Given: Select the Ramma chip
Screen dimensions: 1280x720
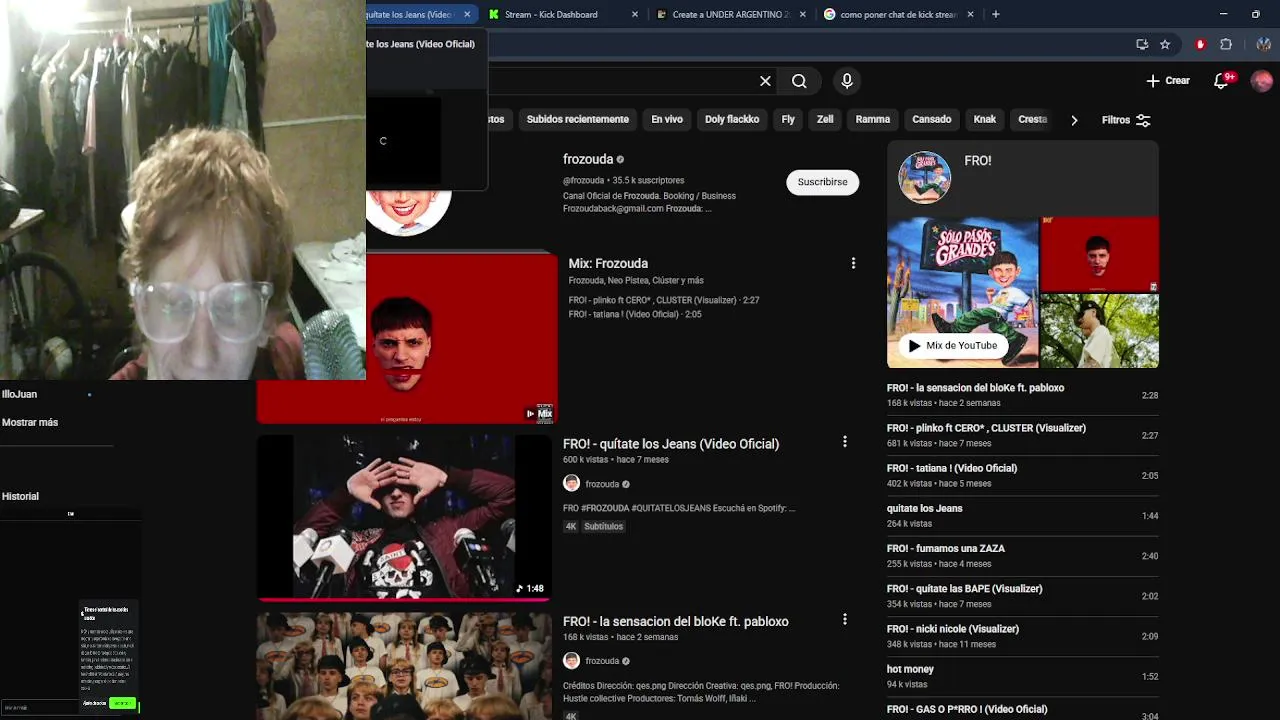Looking at the screenshot, I should (x=873, y=119).
